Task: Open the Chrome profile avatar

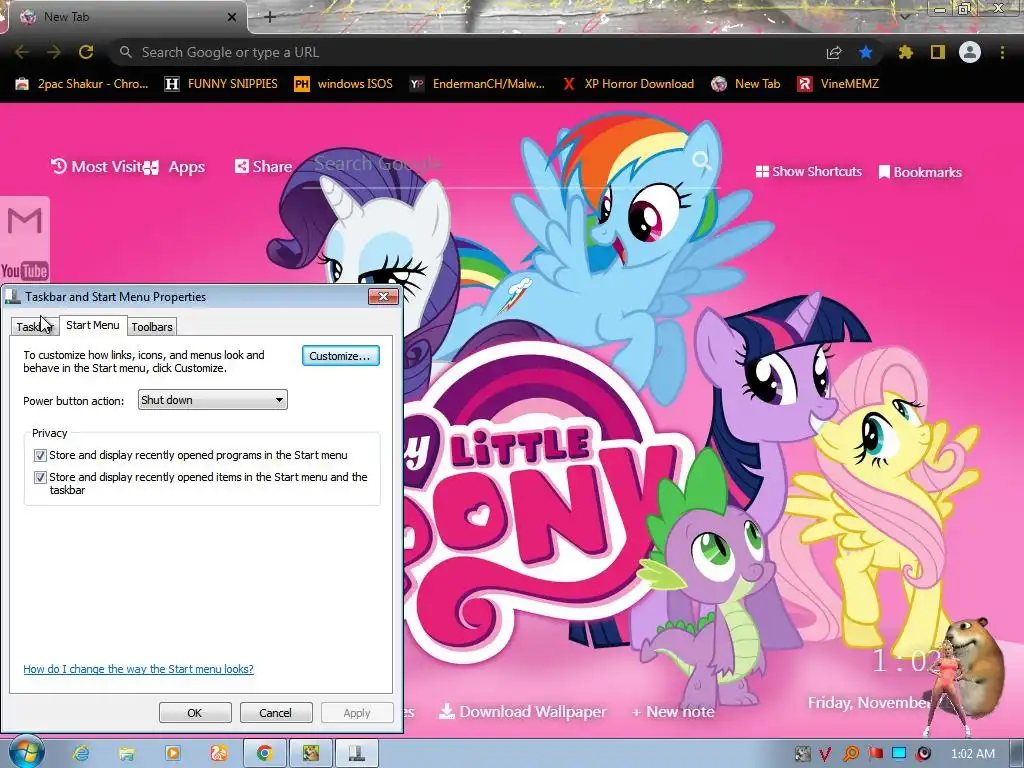Action: (x=970, y=52)
